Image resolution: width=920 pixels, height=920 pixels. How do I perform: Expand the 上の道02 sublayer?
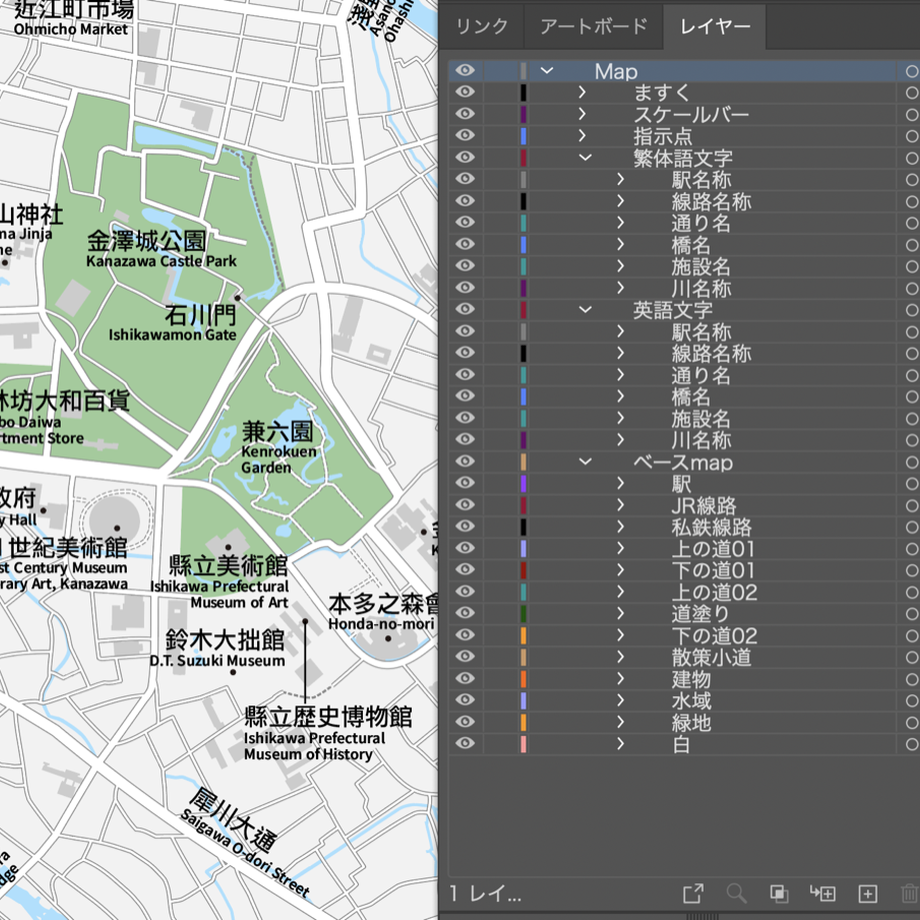(x=621, y=591)
